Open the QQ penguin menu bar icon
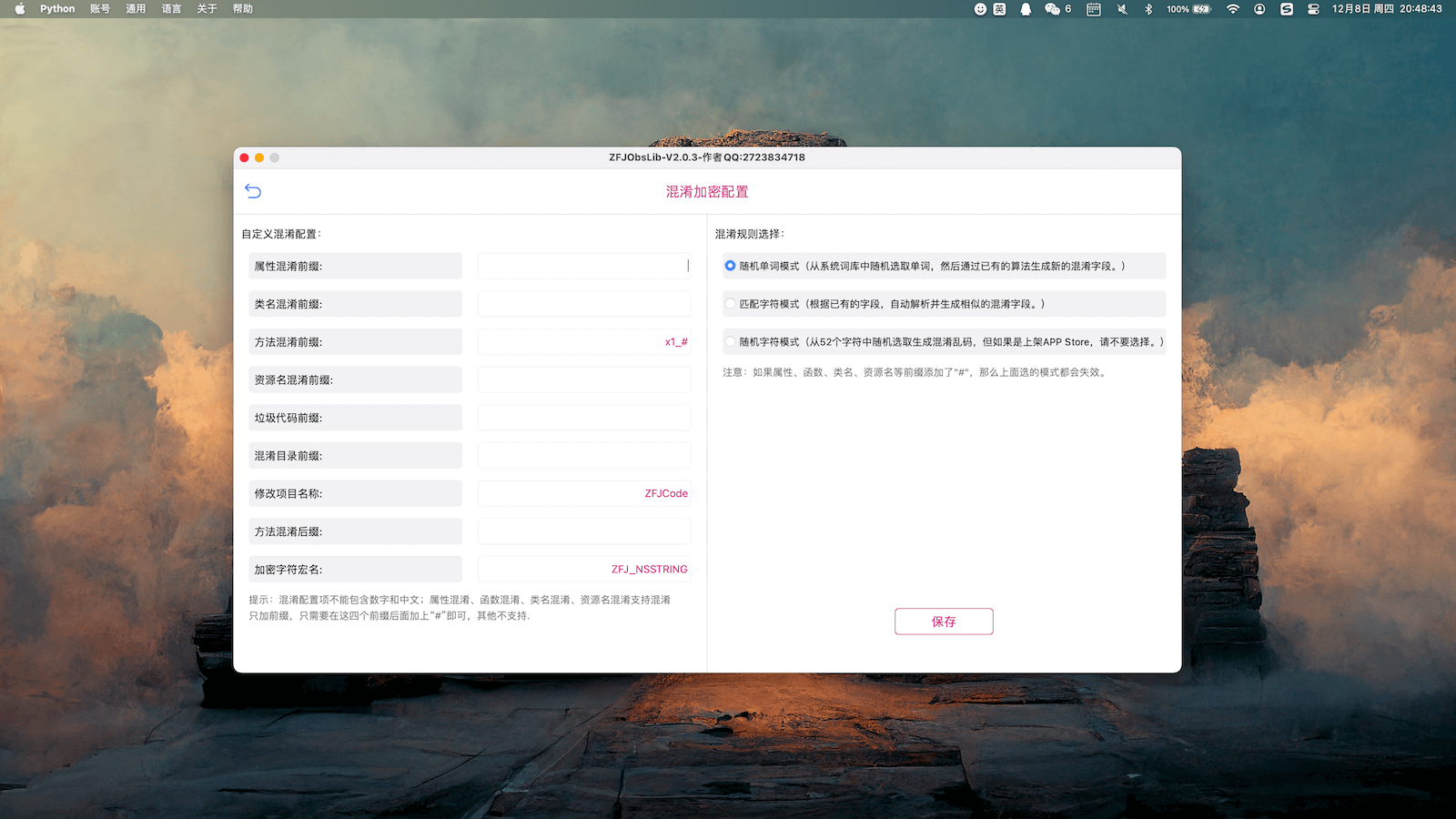Viewport: 1456px width, 819px height. coord(1026,9)
